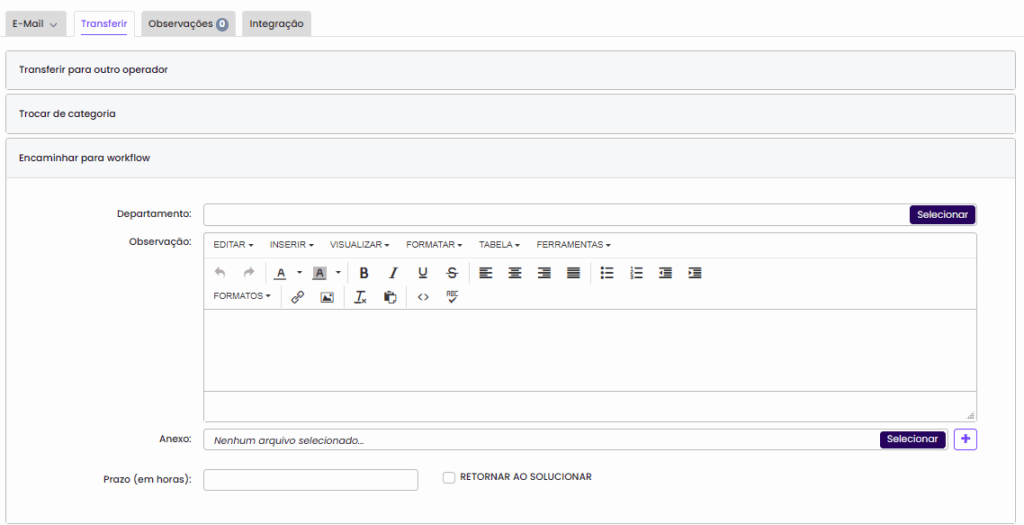1024x525 pixels.
Task: Toggle italic text formatting
Action: 393,273
